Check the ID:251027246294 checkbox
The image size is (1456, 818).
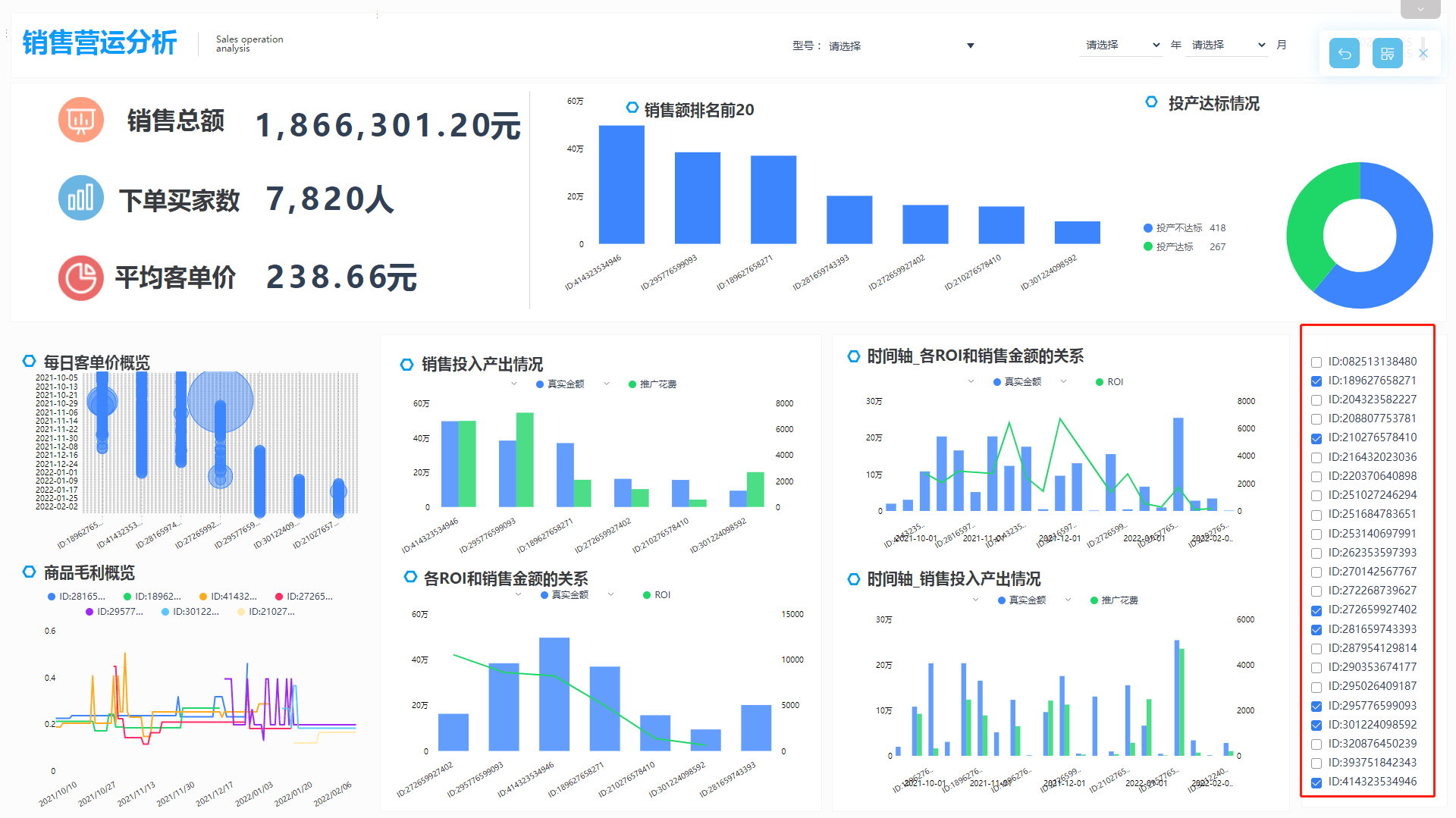pos(1316,496)
